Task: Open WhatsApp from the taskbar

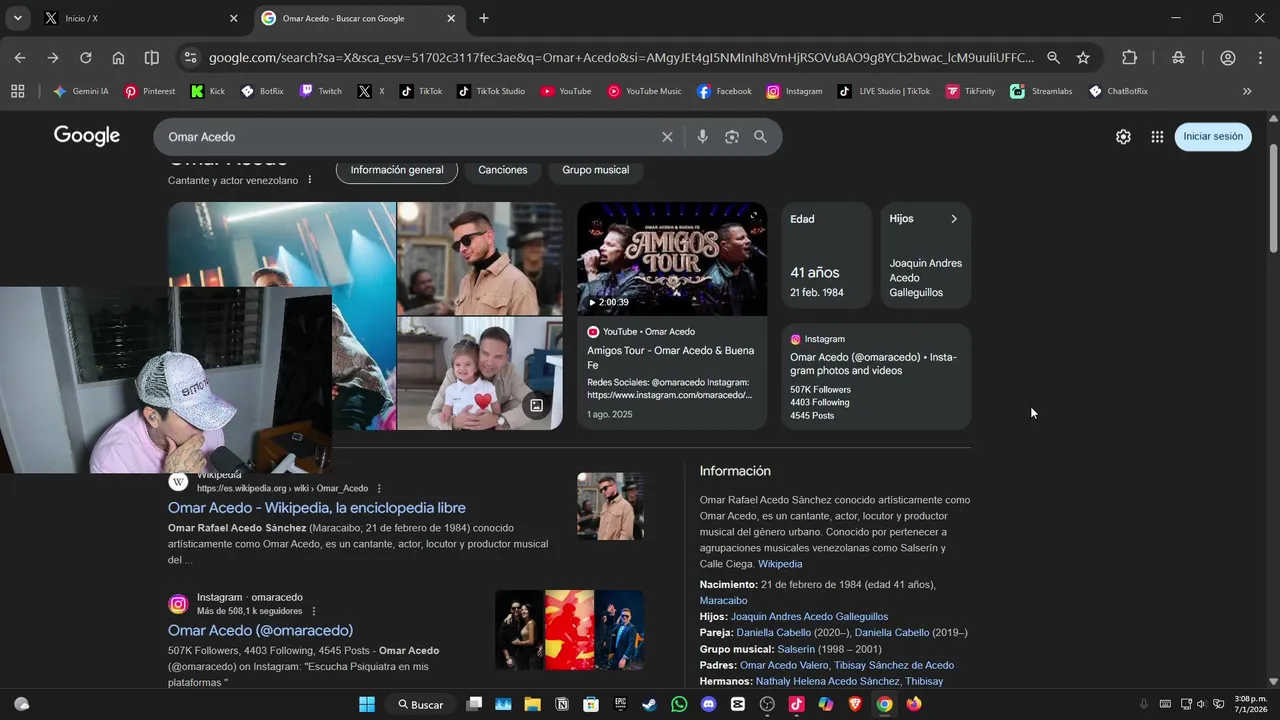Action: click(679, 704)
